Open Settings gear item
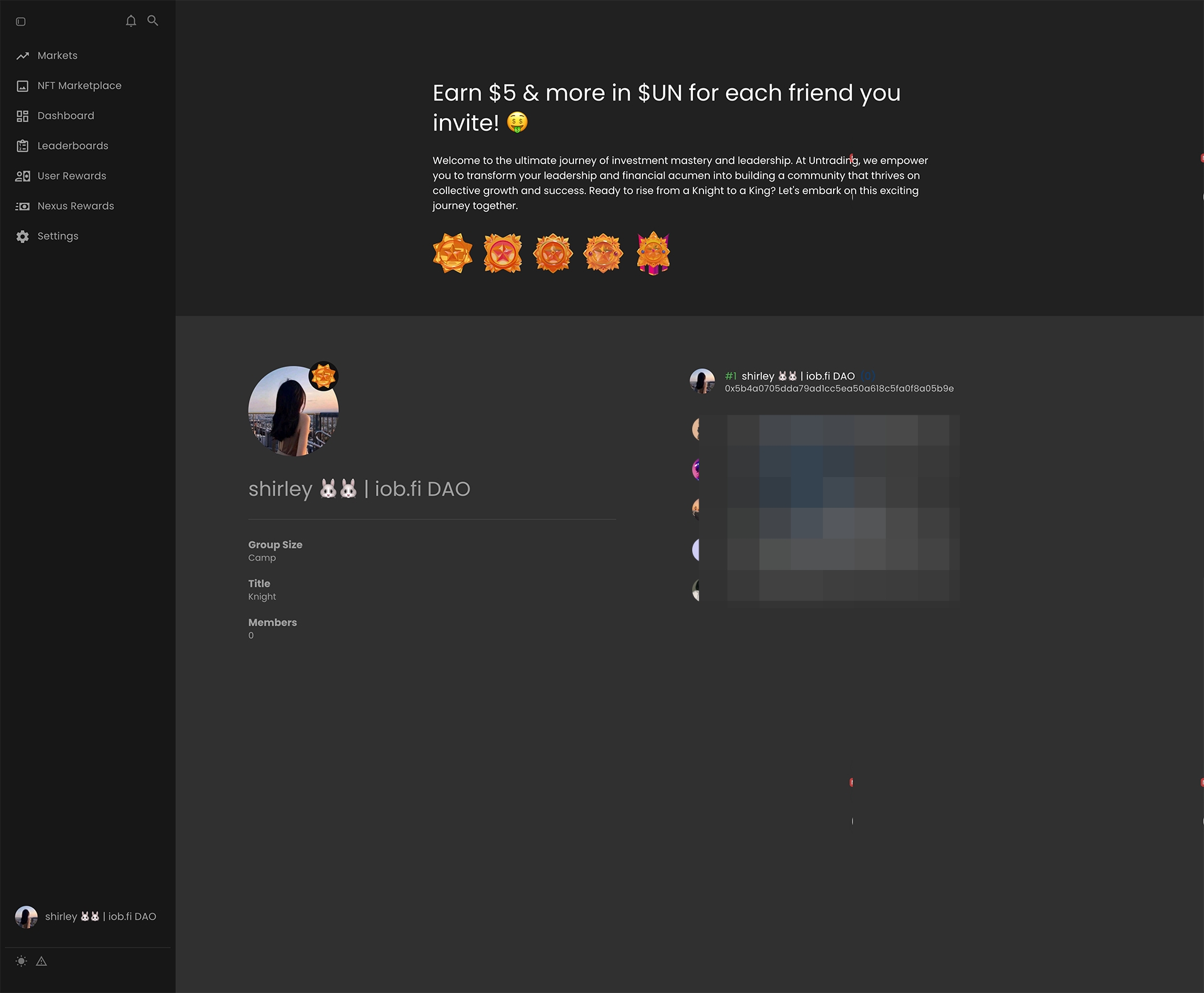1204x993 pixels. (x=58, y=236)
